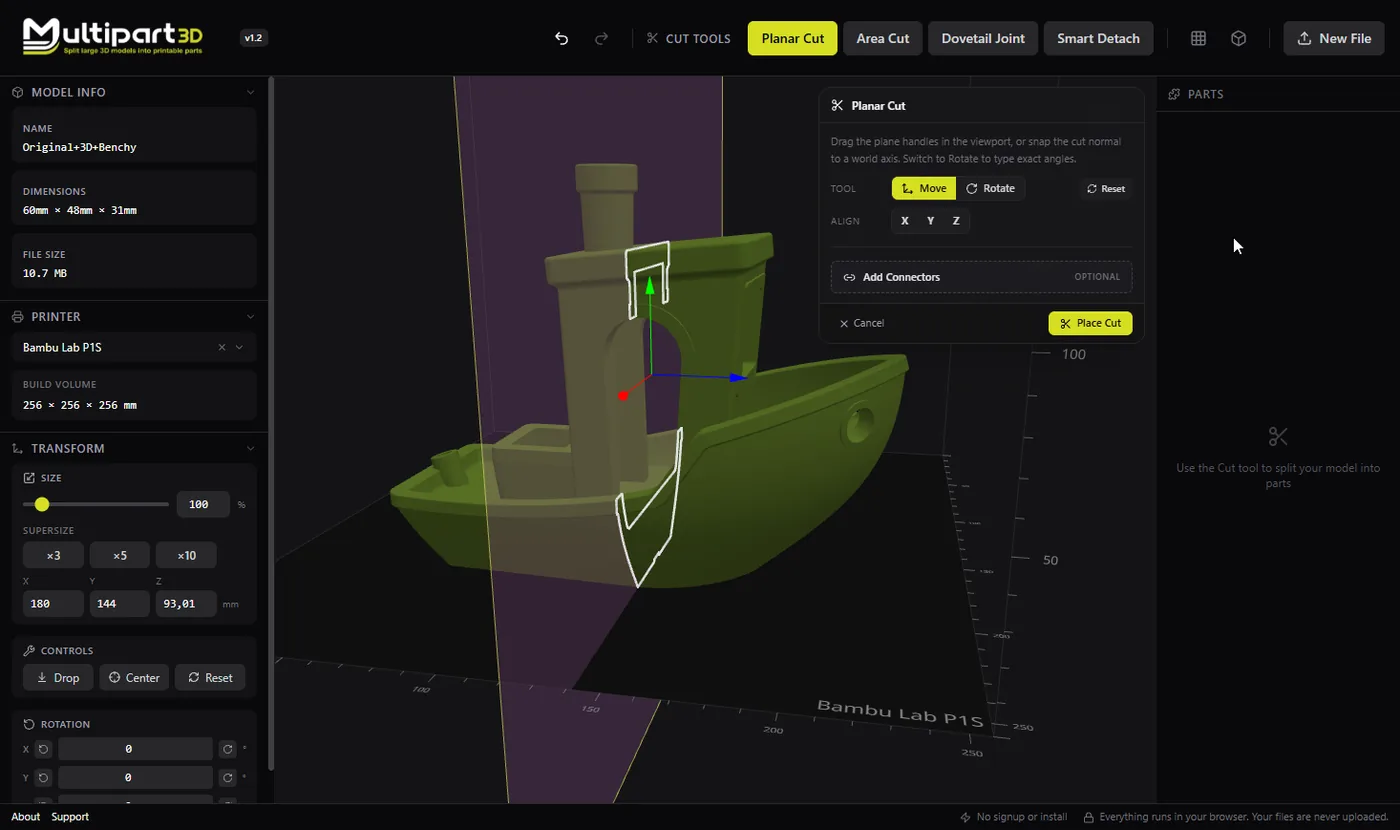Rotate Y counter-clockwise with left arrow icon
Viewport: 1400px width, 830px height.
(43, 777)
